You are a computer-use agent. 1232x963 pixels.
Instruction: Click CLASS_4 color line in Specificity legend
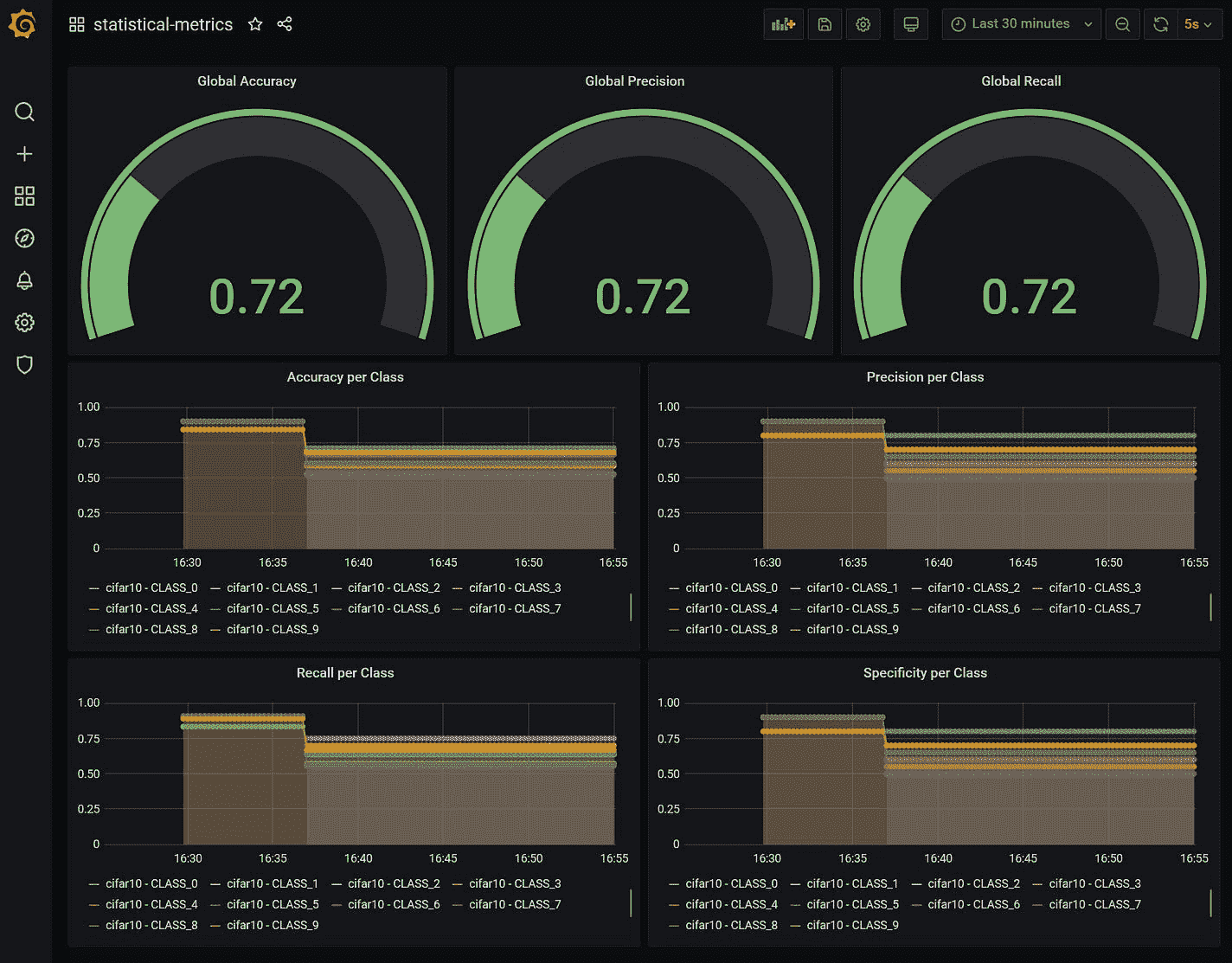674,905
